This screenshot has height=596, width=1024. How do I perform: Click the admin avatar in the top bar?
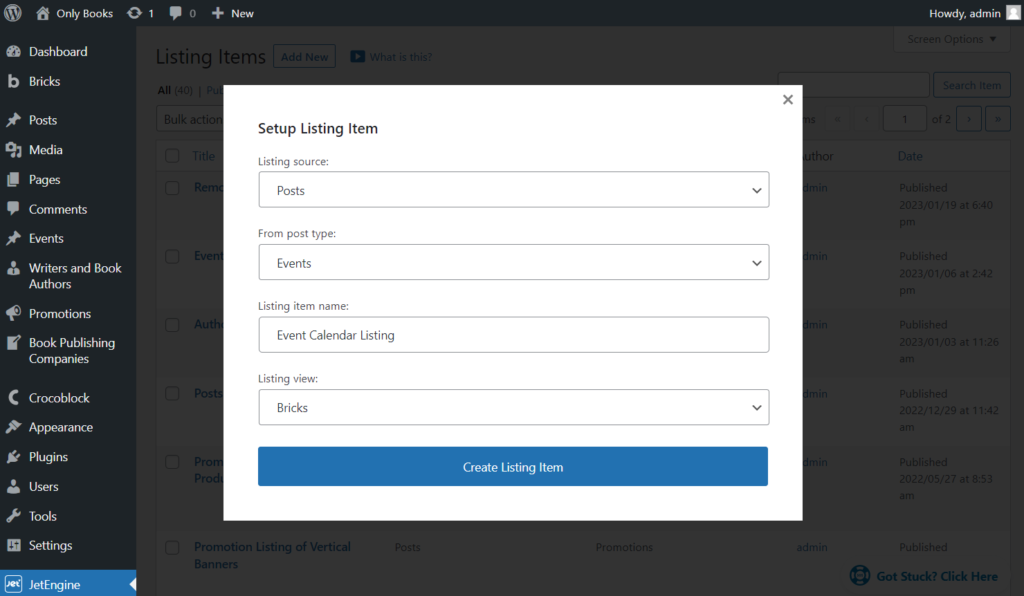click(x=1014, y=13)
